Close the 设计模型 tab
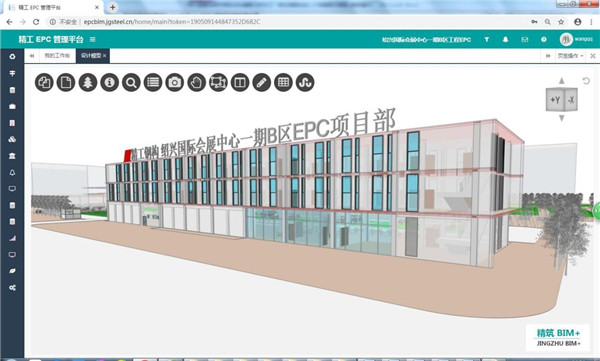Image resolution: width=600 pixels, height=361 pixels. click(x=104, y=56)
